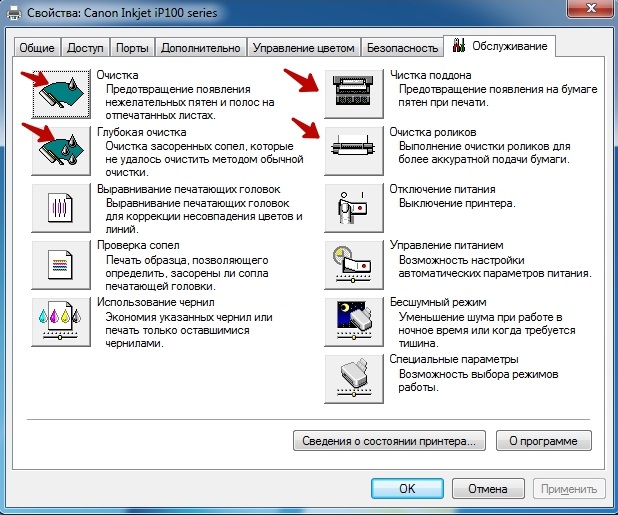Screen dimensions: 618x515
Task: Switch to the Общие tab
Action: (x=37, y=48)
